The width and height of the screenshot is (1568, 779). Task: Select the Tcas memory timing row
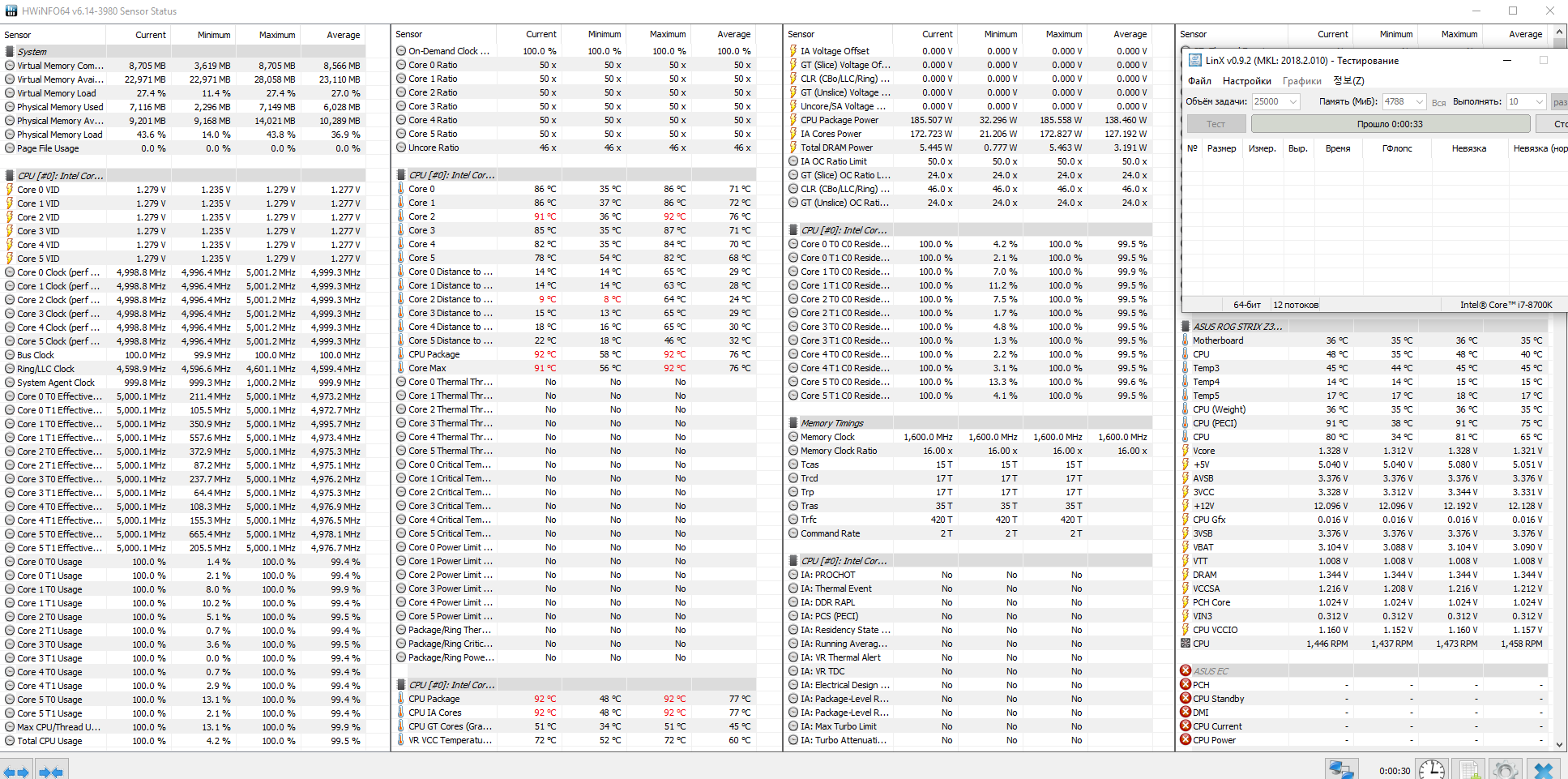(968, 464)
